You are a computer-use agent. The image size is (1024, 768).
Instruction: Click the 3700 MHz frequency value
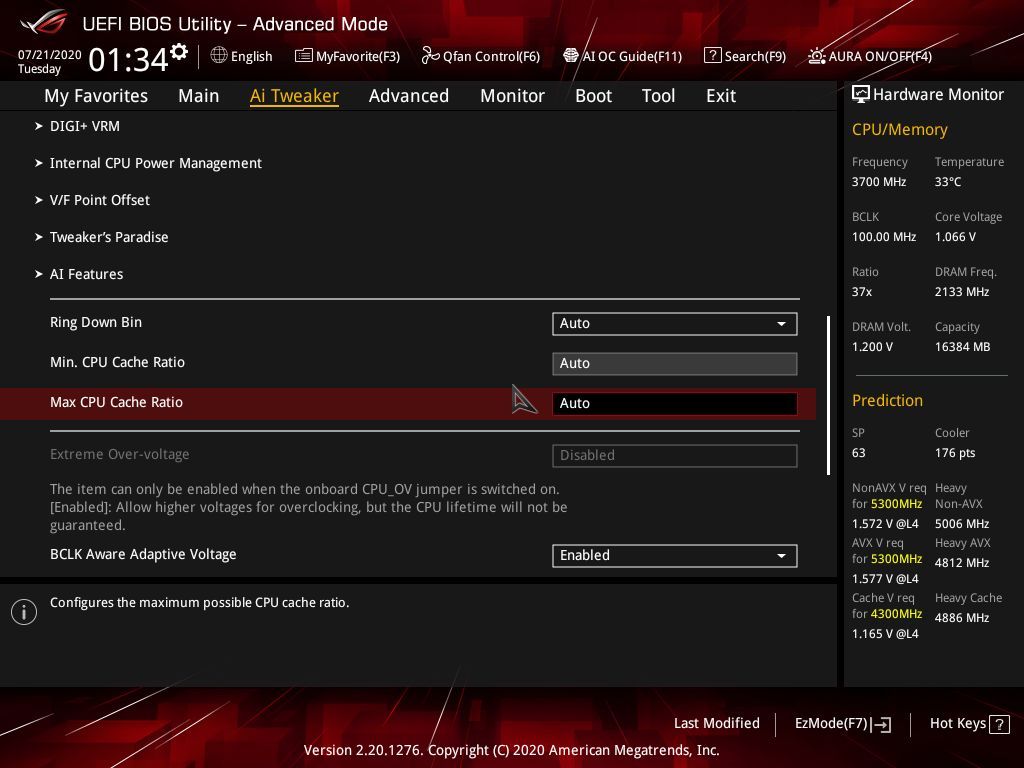tap(879, 182)
